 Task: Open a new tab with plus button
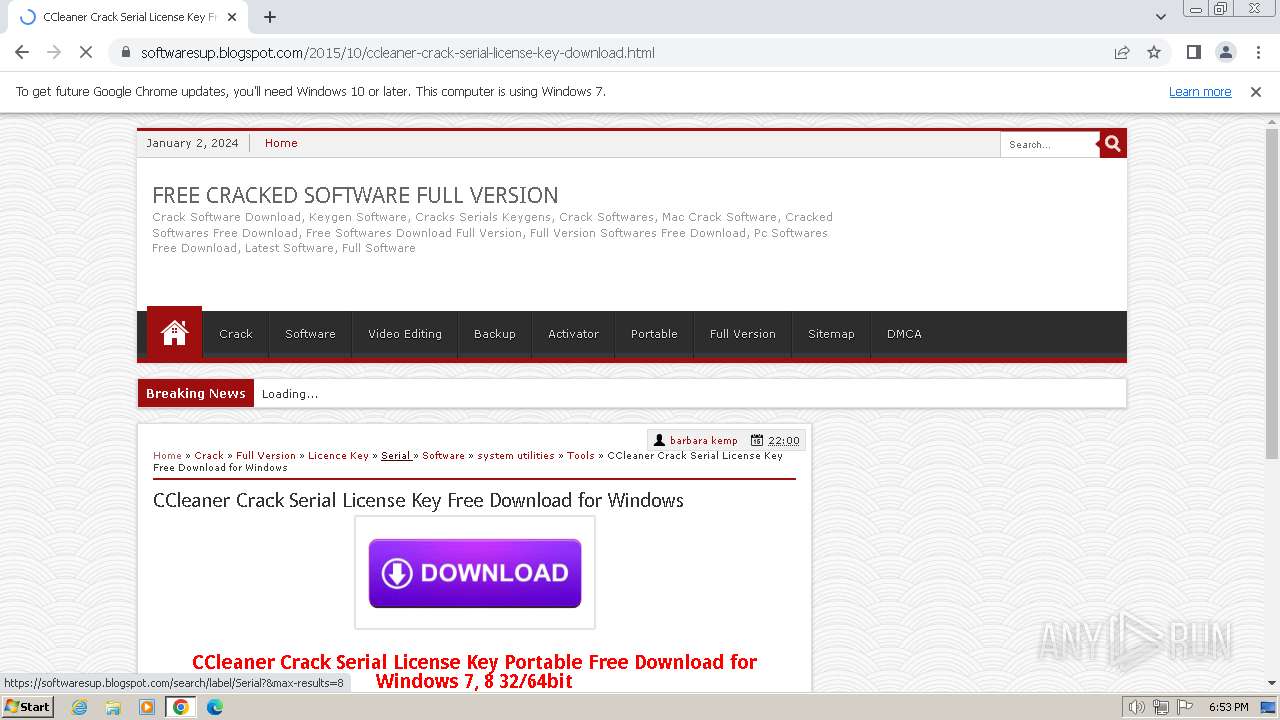[x=270, y=17]
